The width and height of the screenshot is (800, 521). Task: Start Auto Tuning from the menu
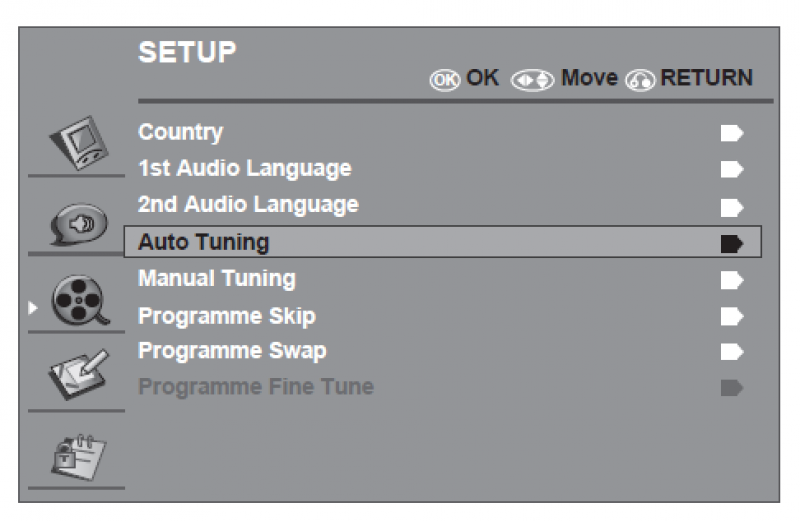click(204, 241)
